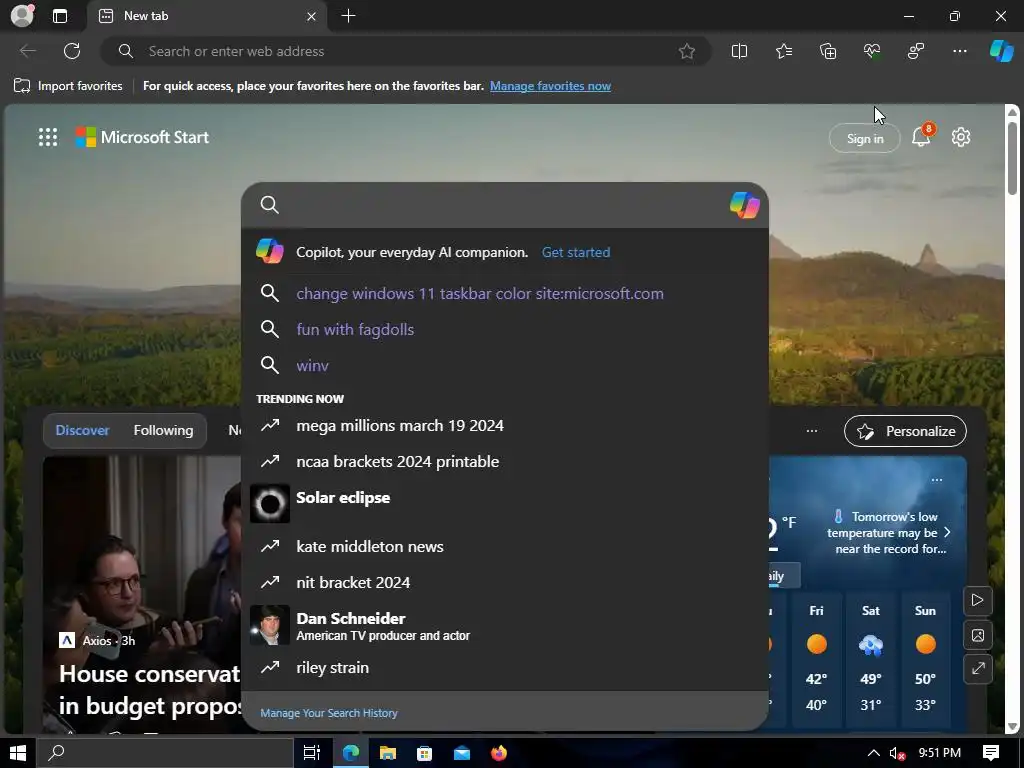Launch Firefox from taskbar
The width and height of the screenshot is (1024, 768).
tap(499, 753)
